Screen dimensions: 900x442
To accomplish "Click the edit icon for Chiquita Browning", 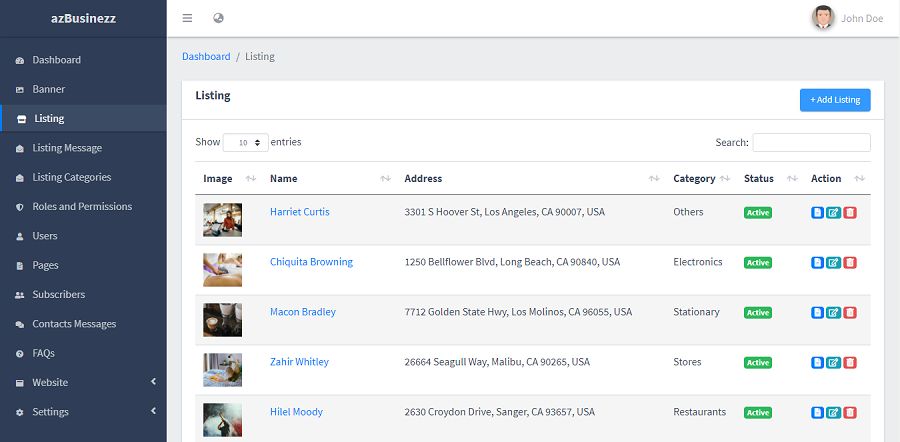I will tap(833, 262).
